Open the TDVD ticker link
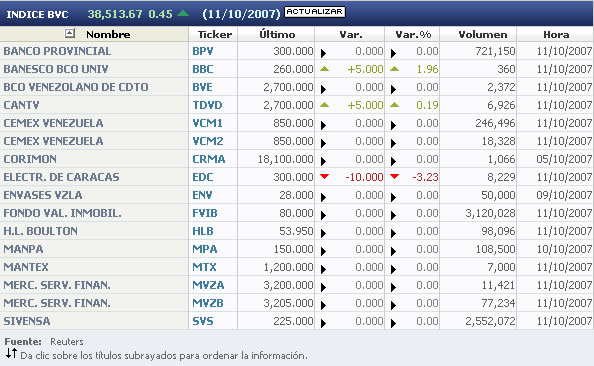 [x=207, y=105]
